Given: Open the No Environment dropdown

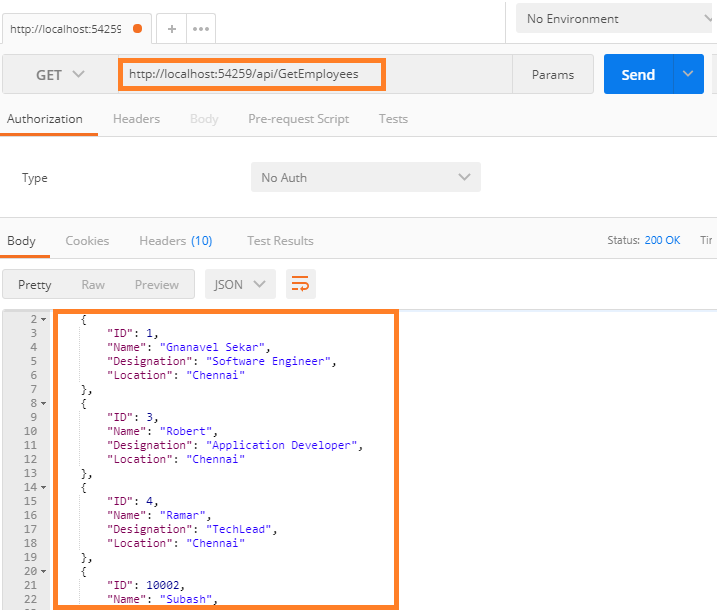Looking at the screenshot, I should (615, 19).
